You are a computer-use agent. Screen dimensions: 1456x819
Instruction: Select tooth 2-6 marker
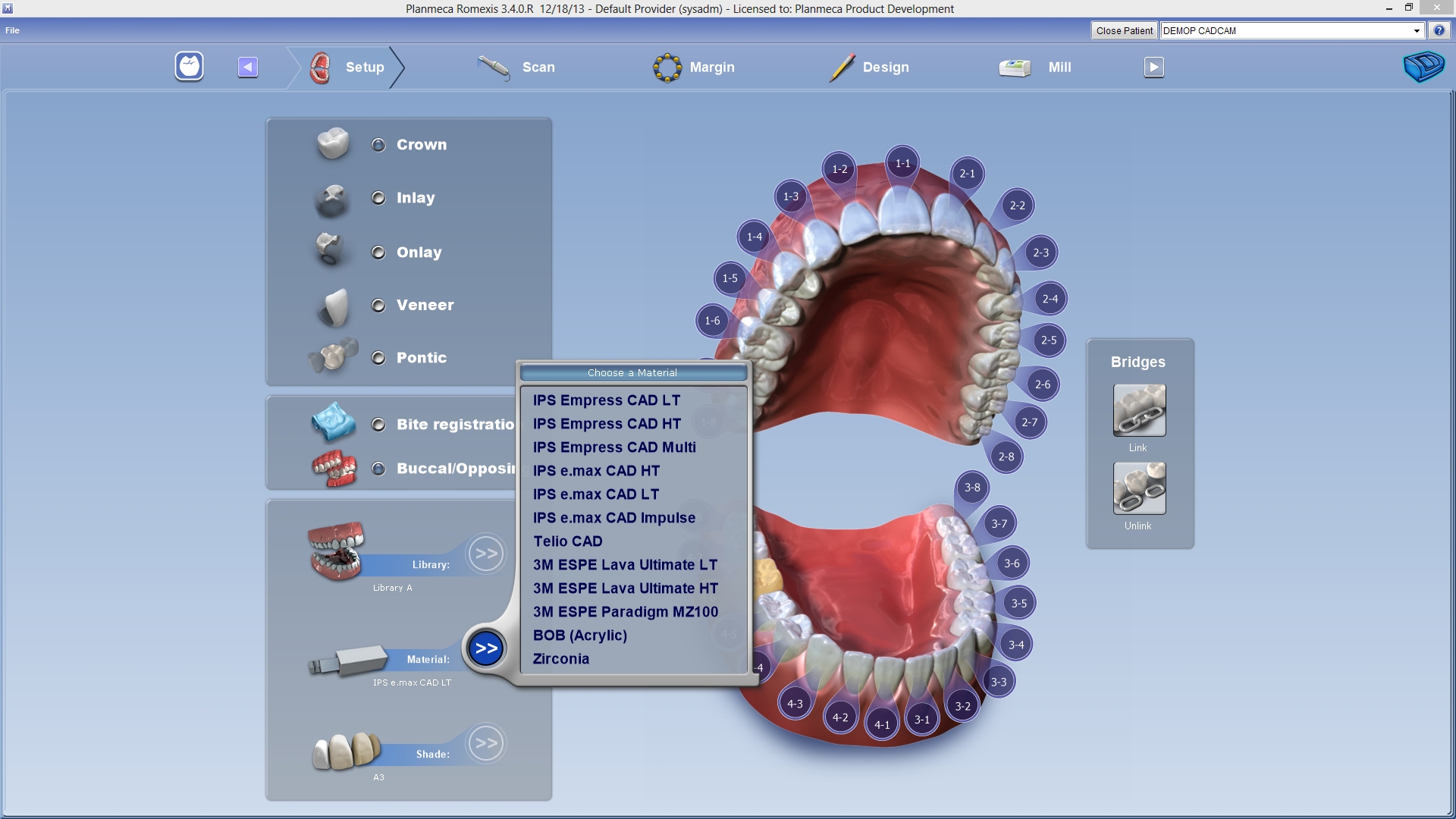[x=1043, y=384]
